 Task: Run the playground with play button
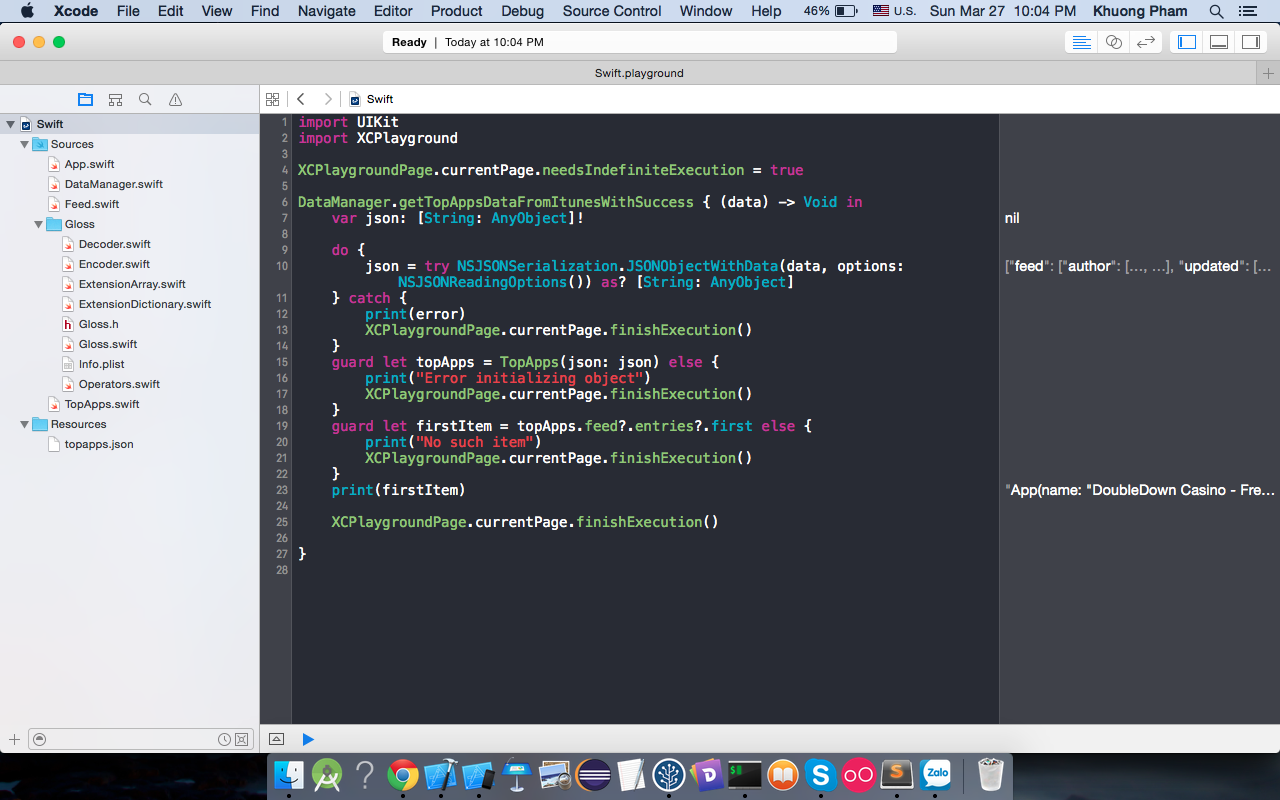[308, 739]
